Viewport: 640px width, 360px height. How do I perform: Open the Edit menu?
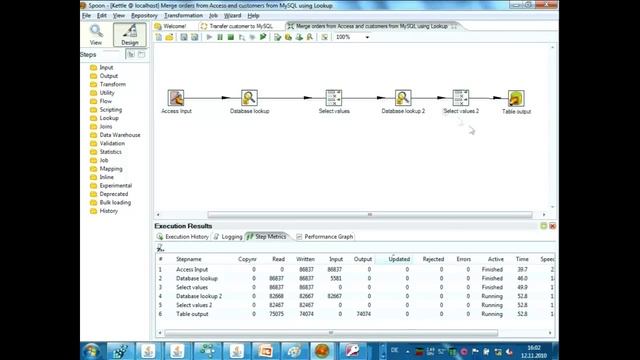tap(102, 16)
